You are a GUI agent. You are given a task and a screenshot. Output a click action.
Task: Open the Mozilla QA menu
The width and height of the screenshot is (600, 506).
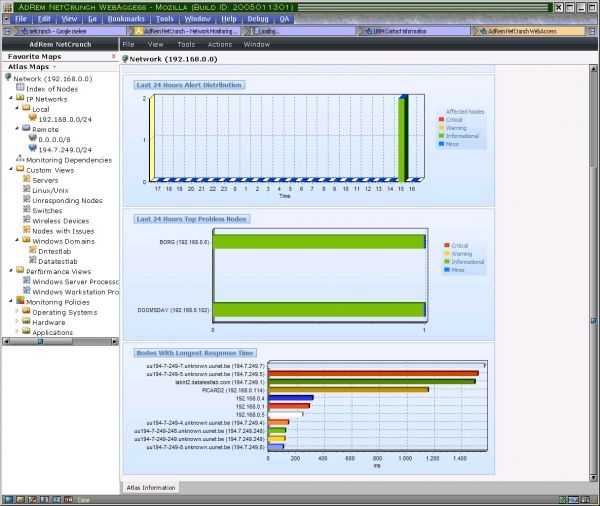pyautogui.click(x=284, y=19)
